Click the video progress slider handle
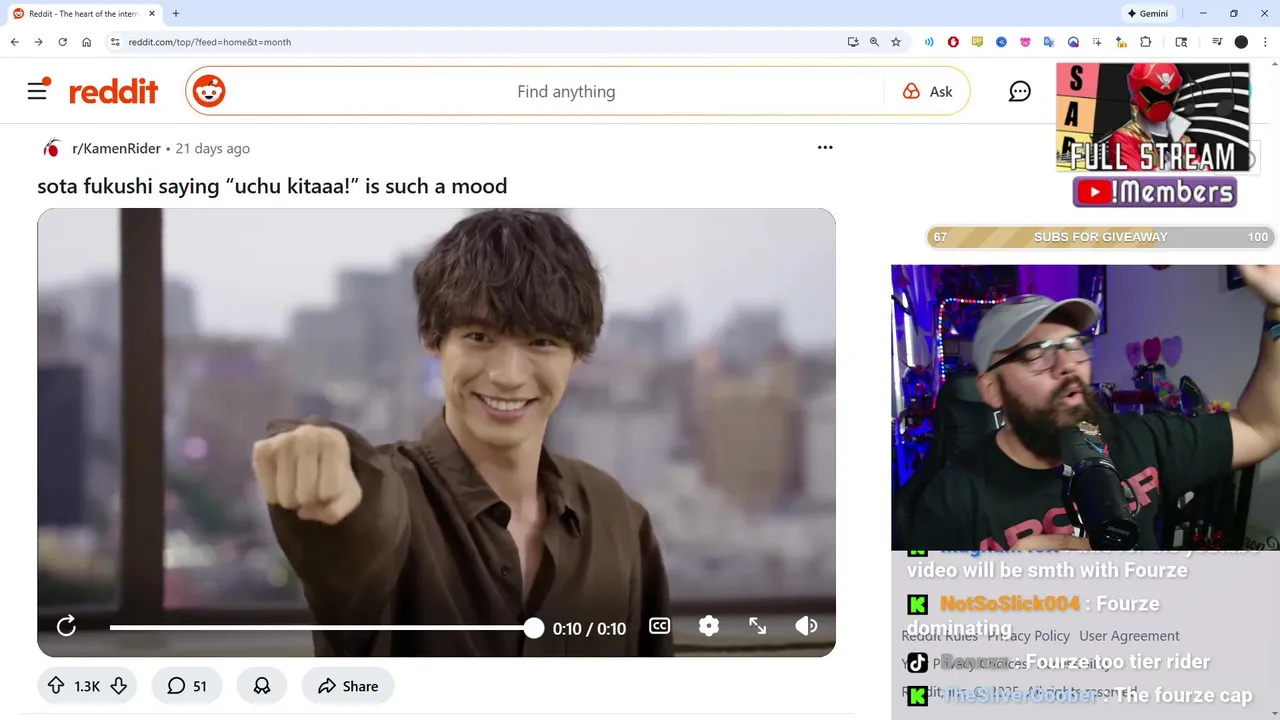The height and width of the screenshot is (720, 1280). click(x=534, y=628)
